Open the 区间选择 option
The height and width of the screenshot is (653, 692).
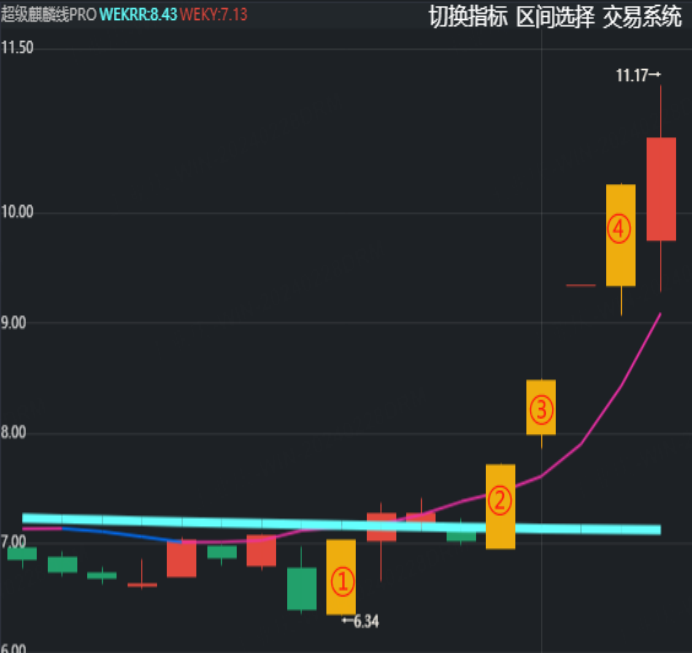(555, 17)
